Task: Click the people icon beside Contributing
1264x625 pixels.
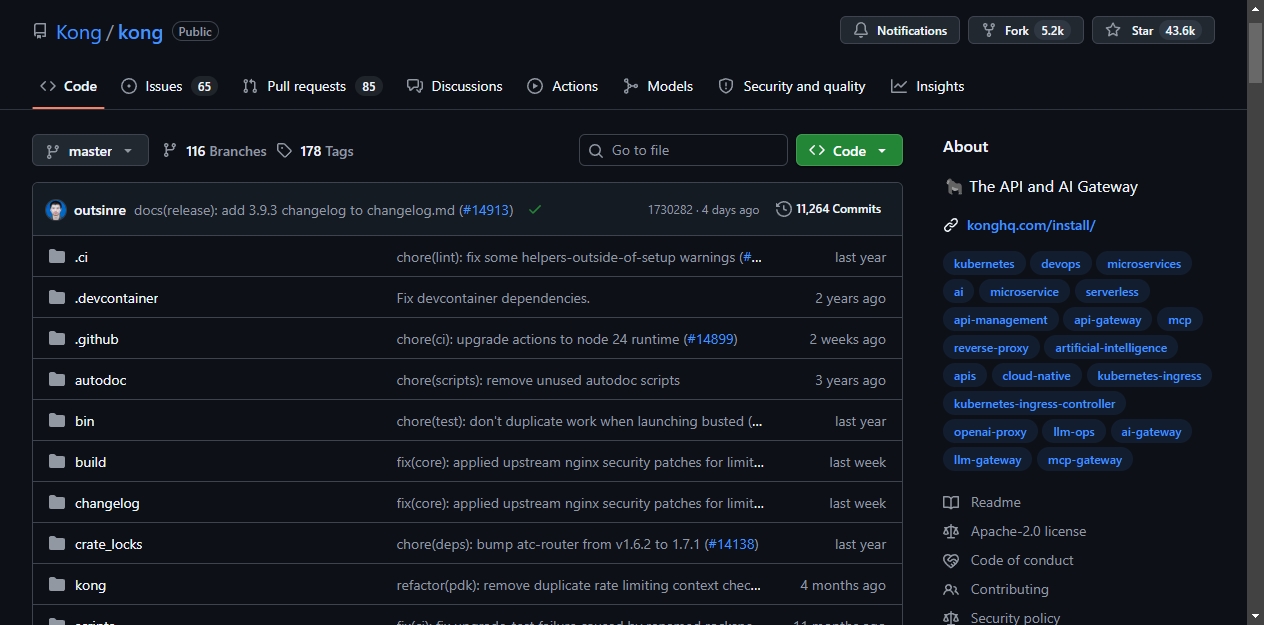Action: 951,589
